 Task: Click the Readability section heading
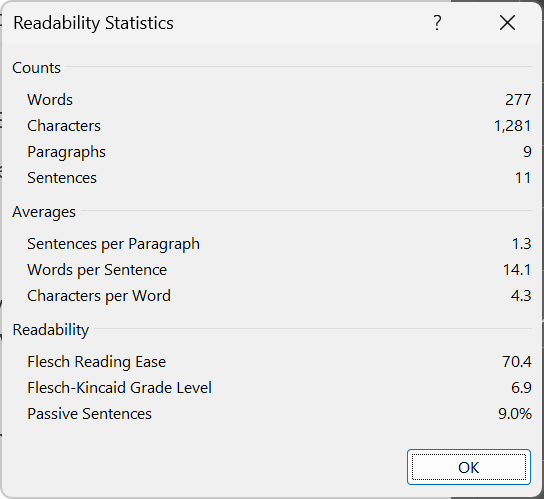point(51,330)
